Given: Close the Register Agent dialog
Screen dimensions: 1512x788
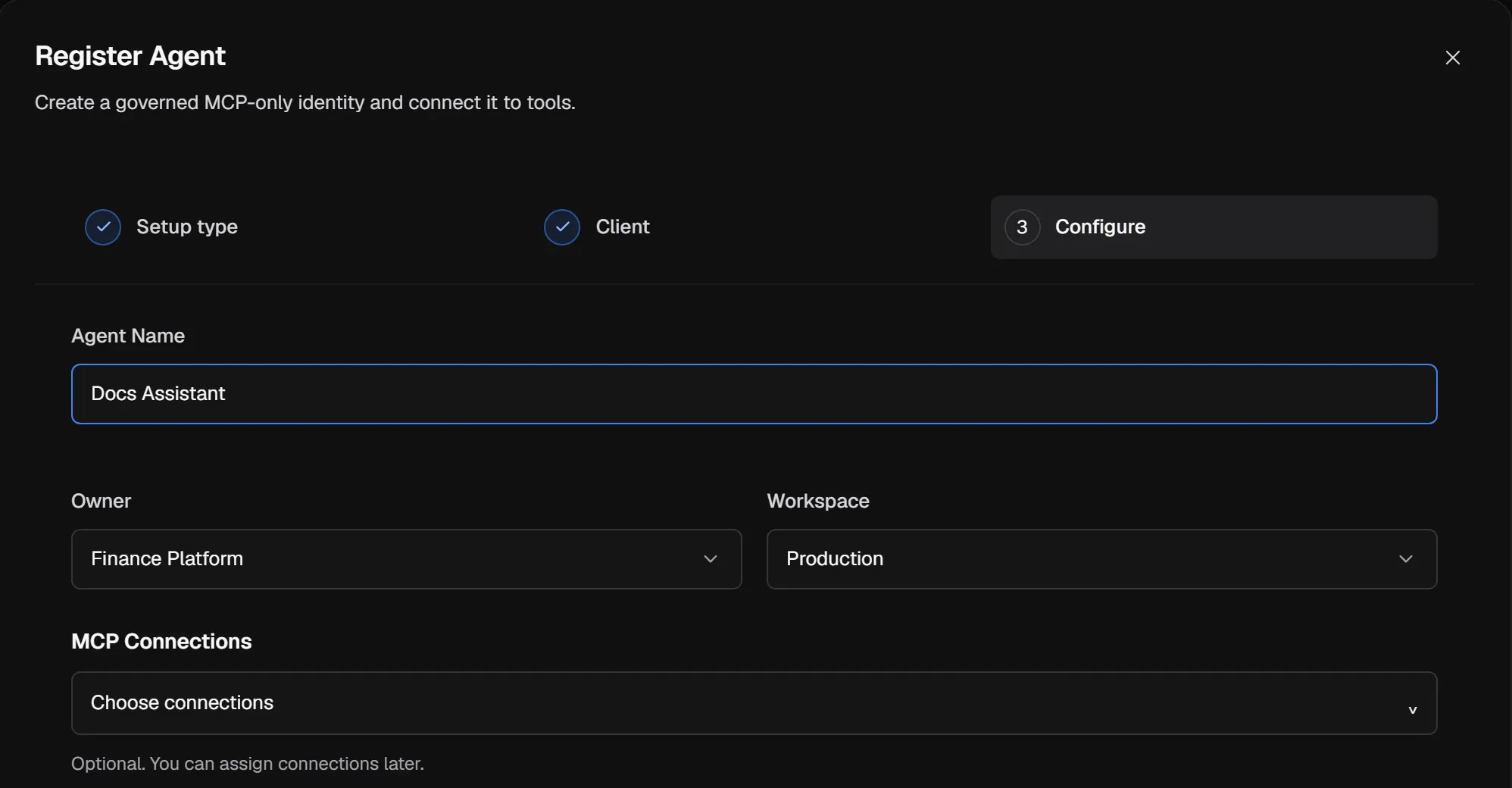Looking at the screenshot, I should point(1452,58).
